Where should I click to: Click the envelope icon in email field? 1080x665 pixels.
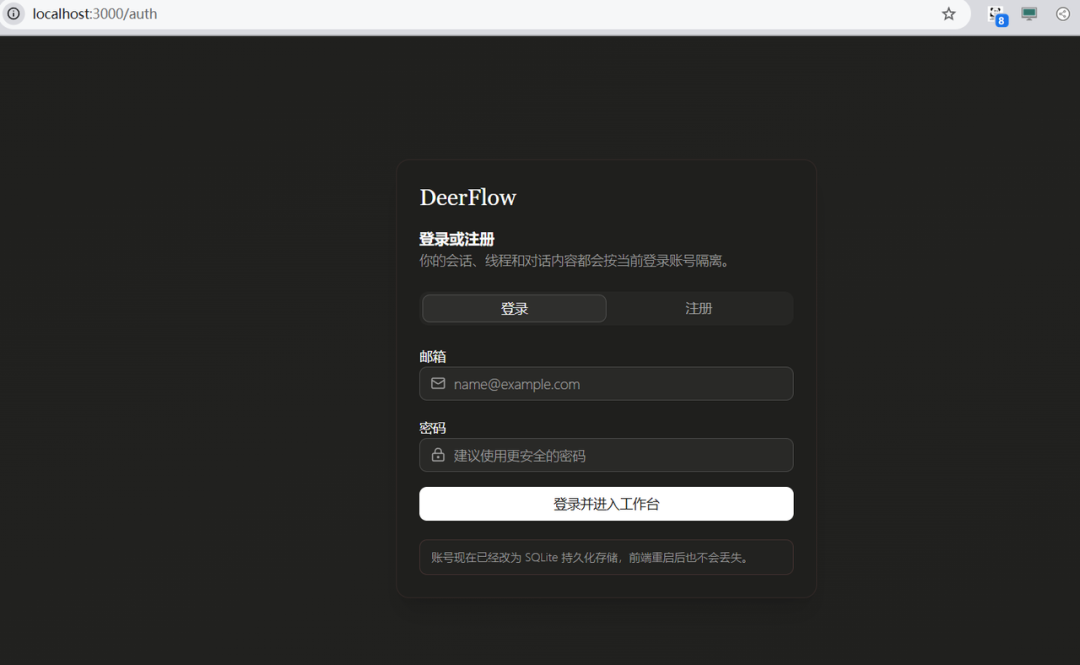pyautogui.click(x=438, y=383)
